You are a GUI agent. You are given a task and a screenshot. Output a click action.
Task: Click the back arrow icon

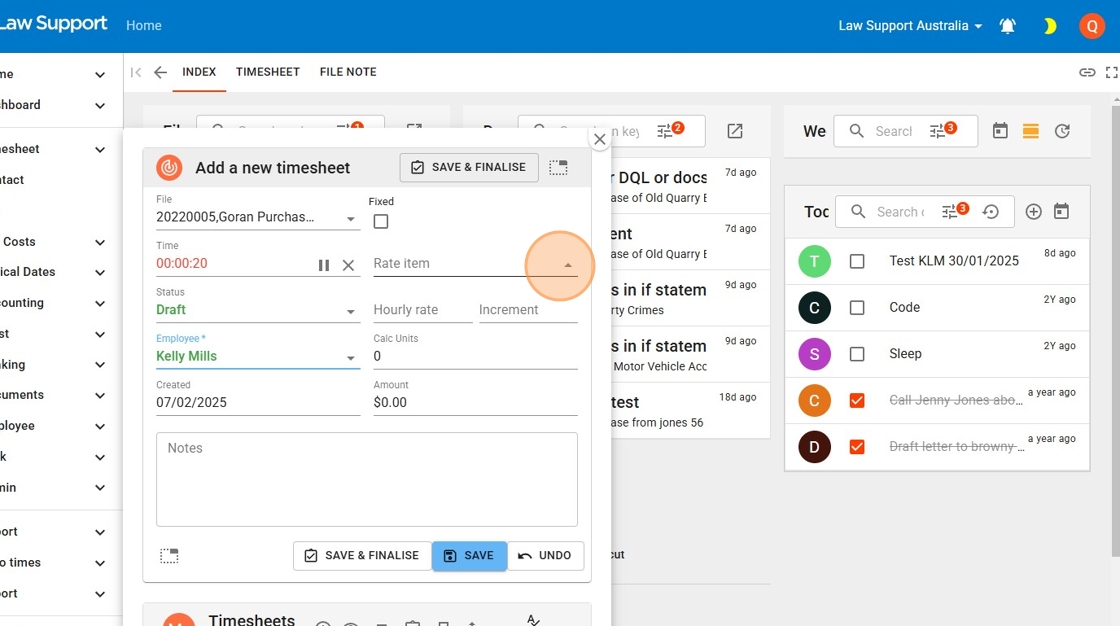click(x=160, y=72)
